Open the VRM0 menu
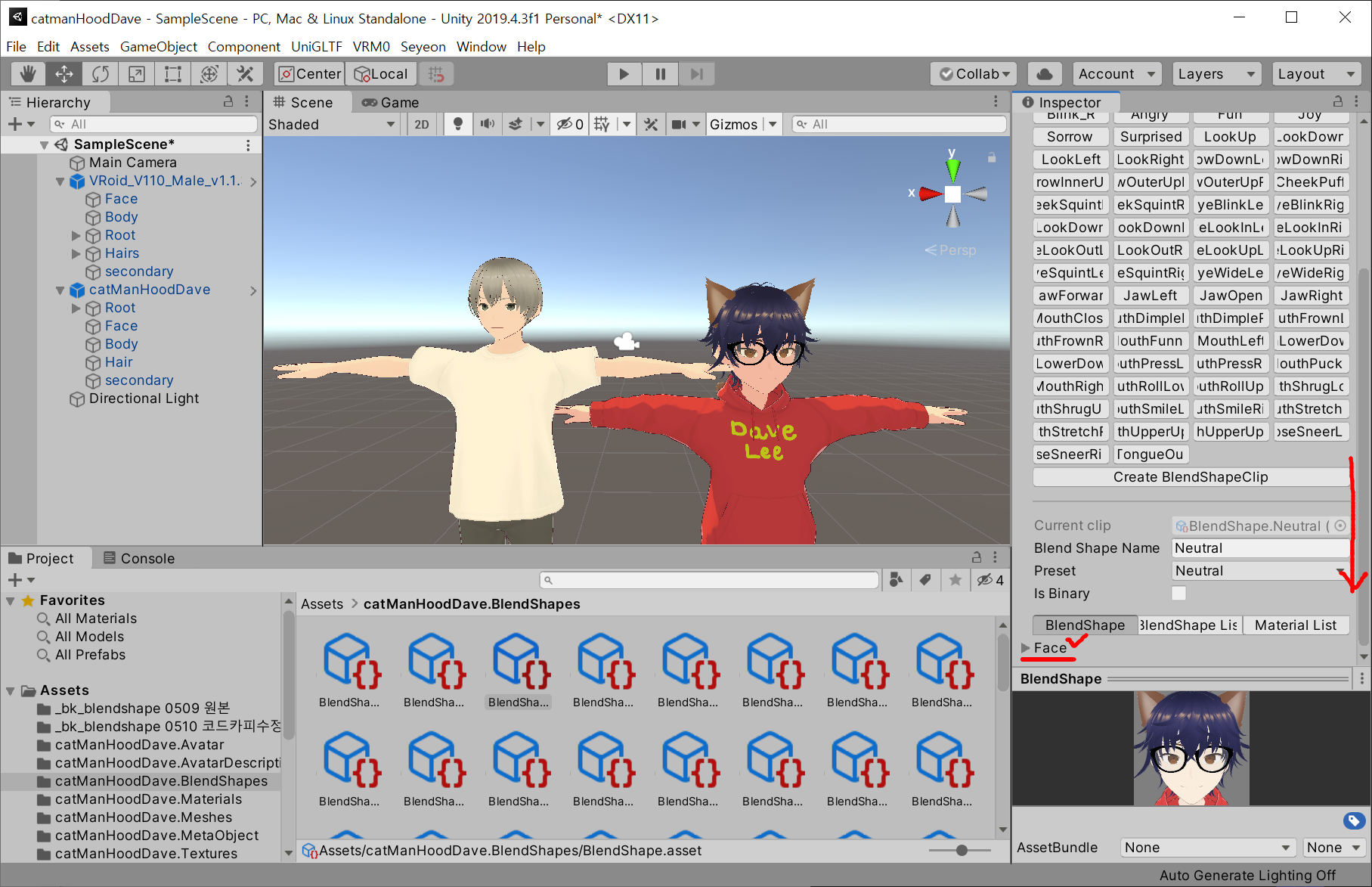1372x887 pixels. pyautogui.click(x=371, y=47)
